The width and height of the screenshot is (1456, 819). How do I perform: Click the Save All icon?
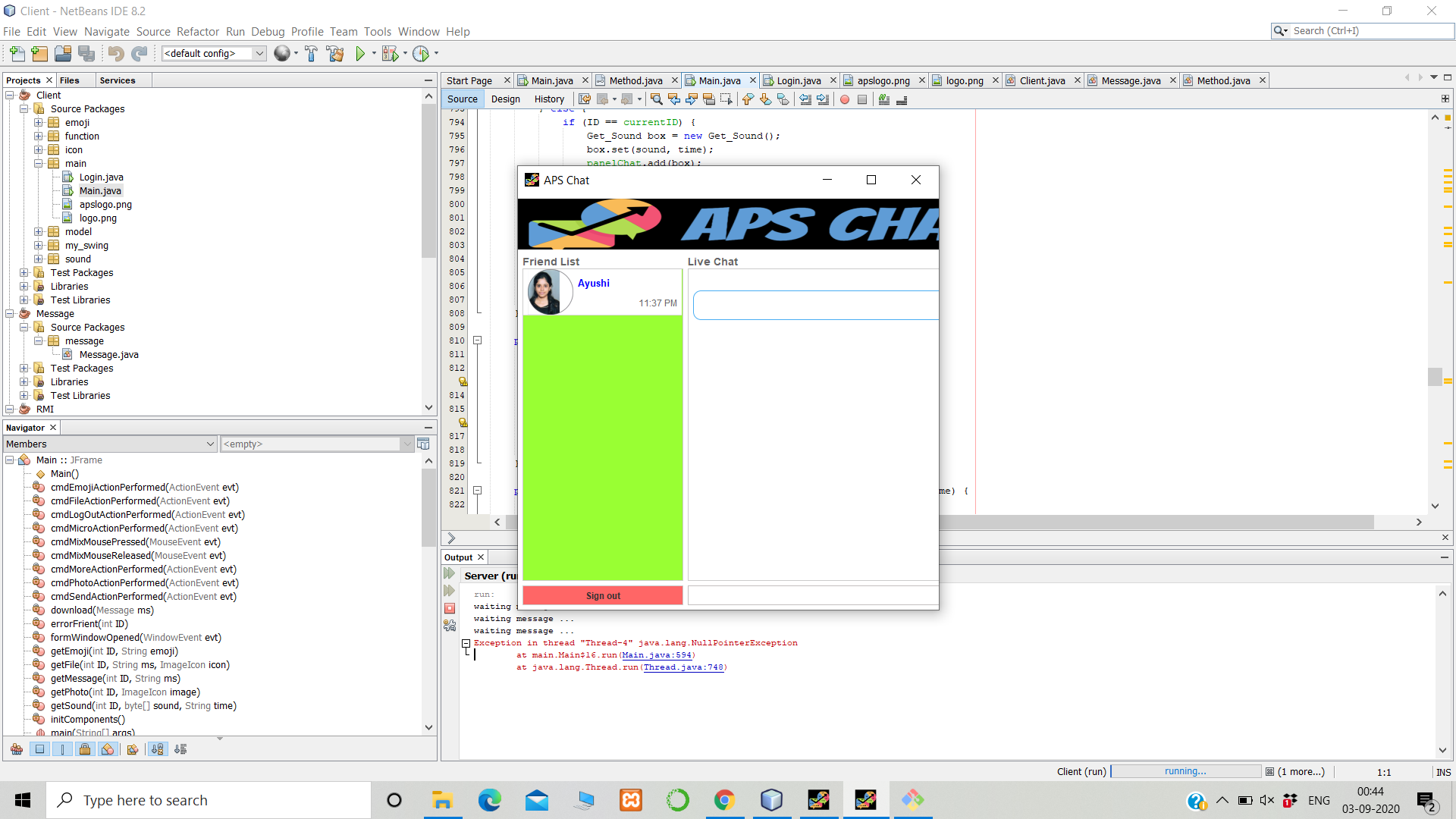point(86,53)
